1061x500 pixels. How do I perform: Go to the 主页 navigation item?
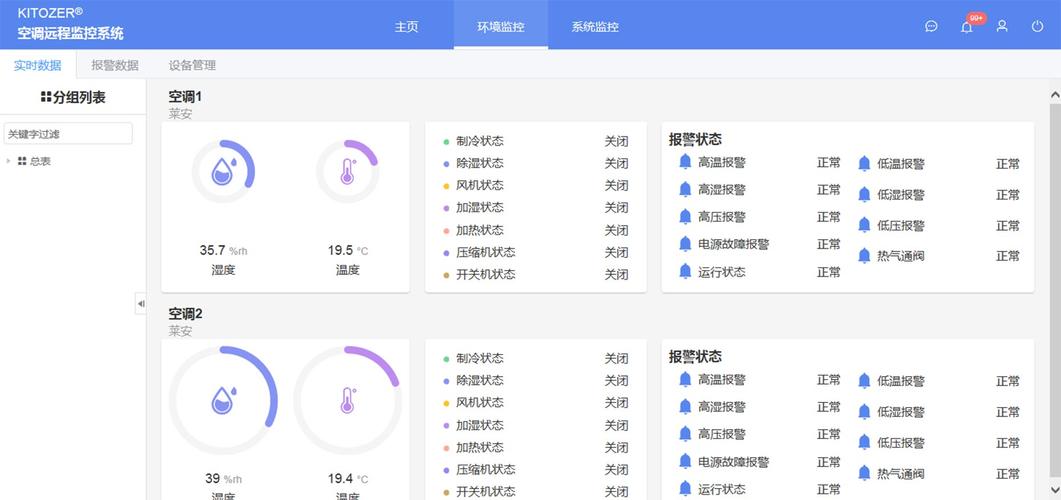point(406,27)
